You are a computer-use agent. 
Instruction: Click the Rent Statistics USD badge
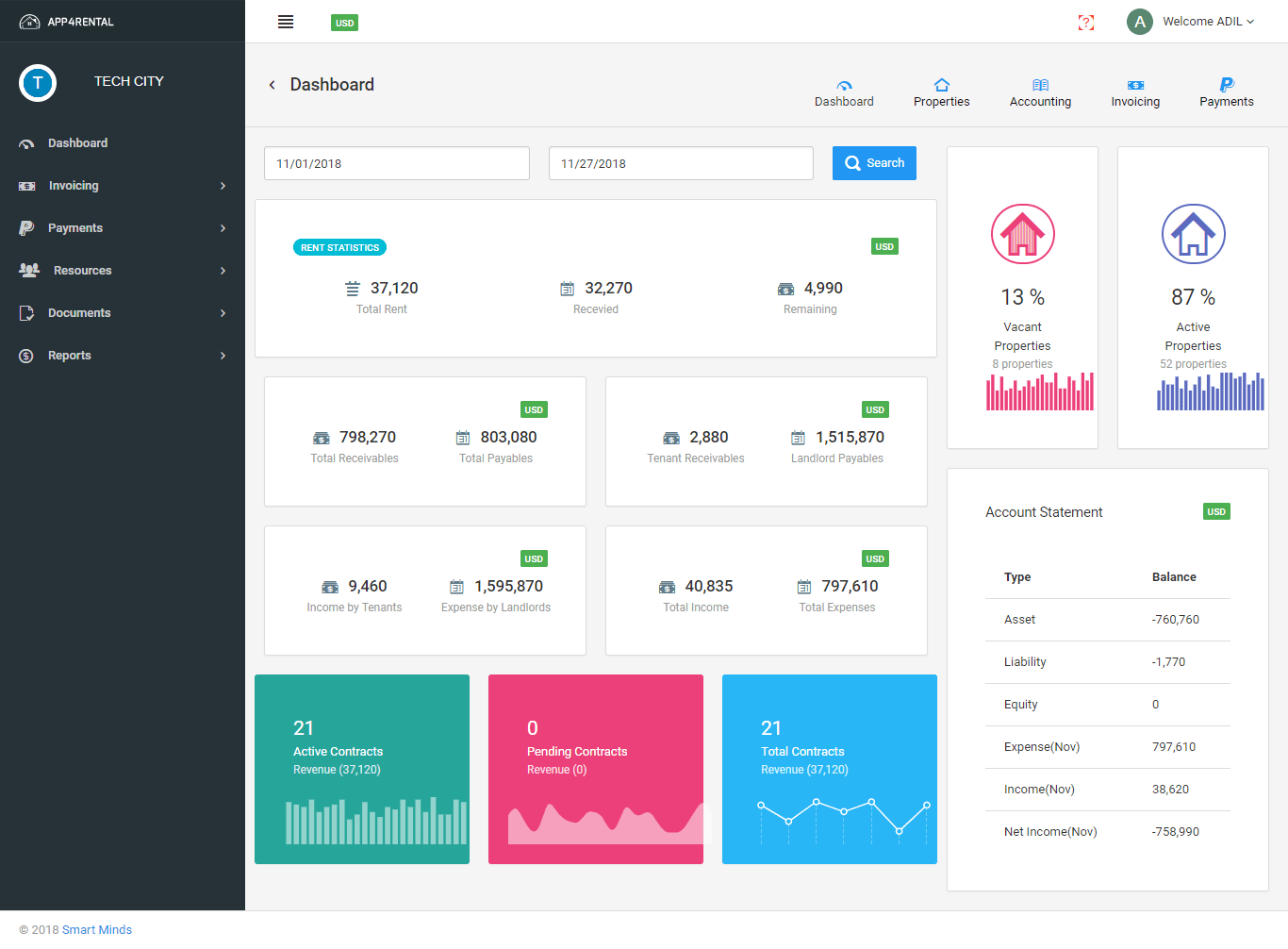[x=884, y=247]
